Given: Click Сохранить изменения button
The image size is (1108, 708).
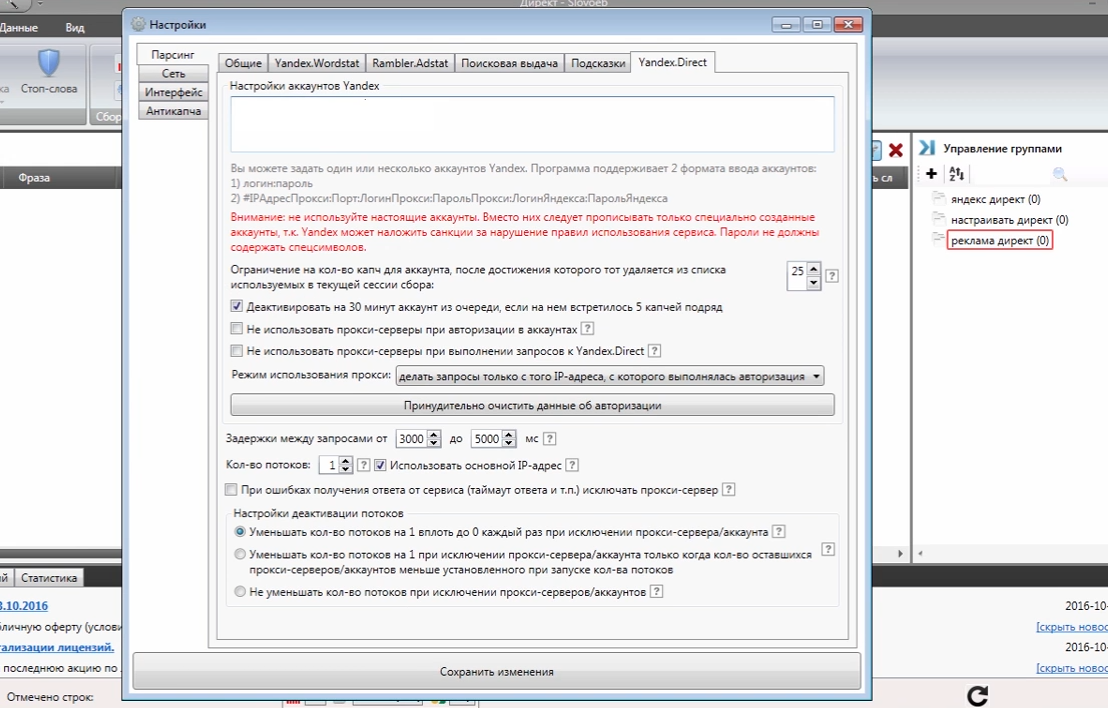Looking at the screenshot, I should click(497, 671).
